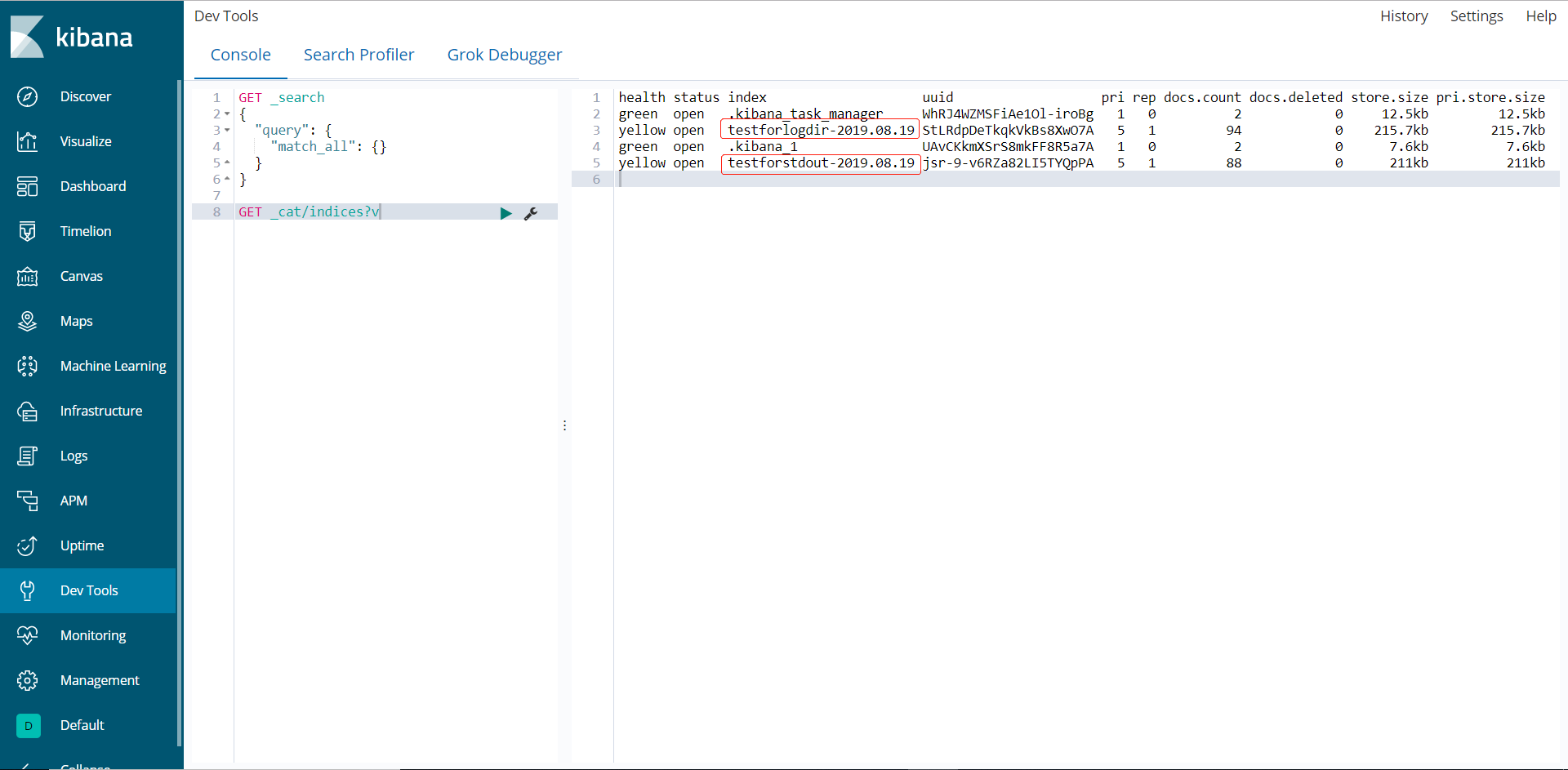Run the request with the green play icon
This screenshot has width=1568, height=770.
[506, 213]
